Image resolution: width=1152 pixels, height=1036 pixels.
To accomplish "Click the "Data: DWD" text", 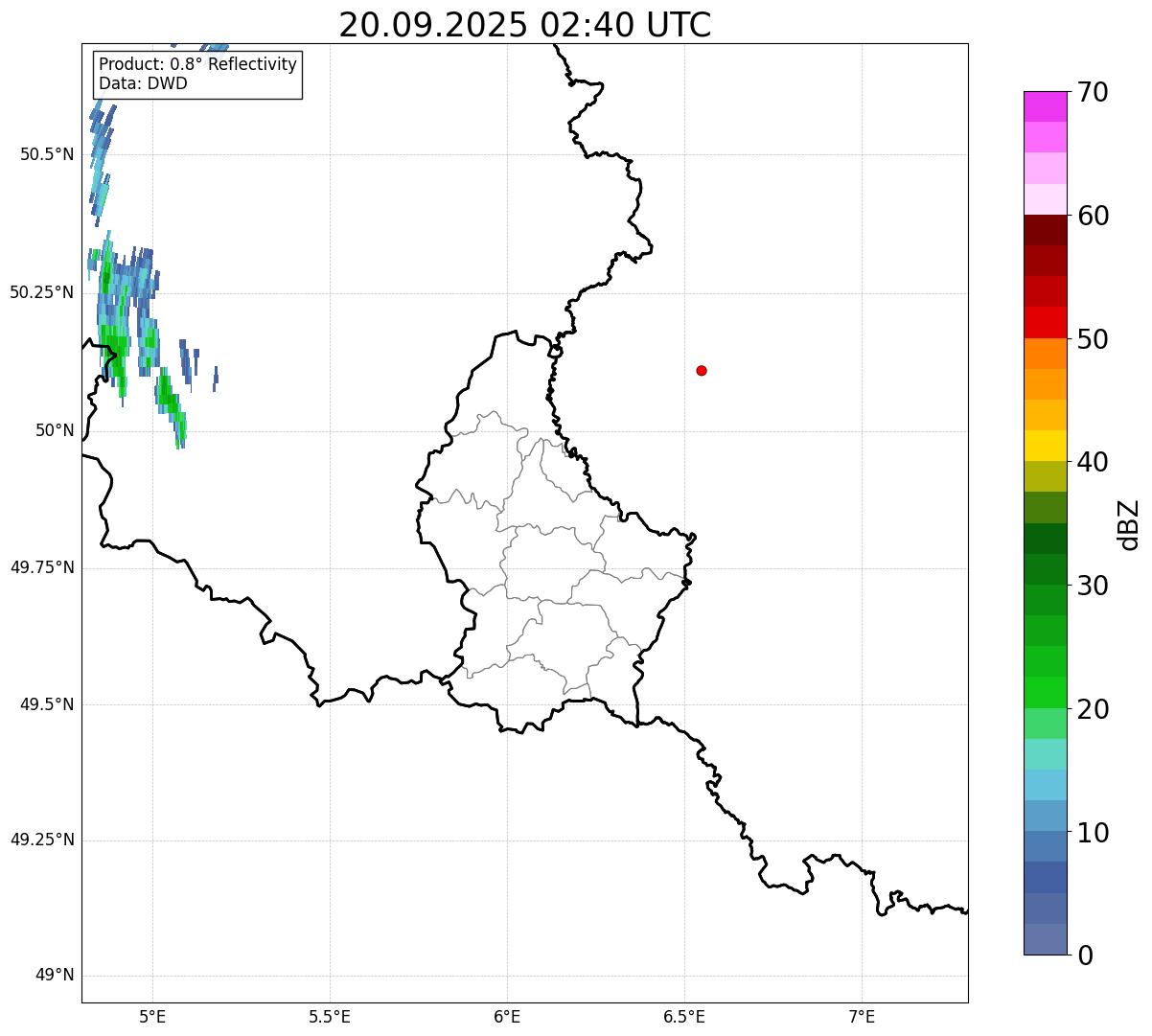I will pyautogui.click(x=143, y=83).
